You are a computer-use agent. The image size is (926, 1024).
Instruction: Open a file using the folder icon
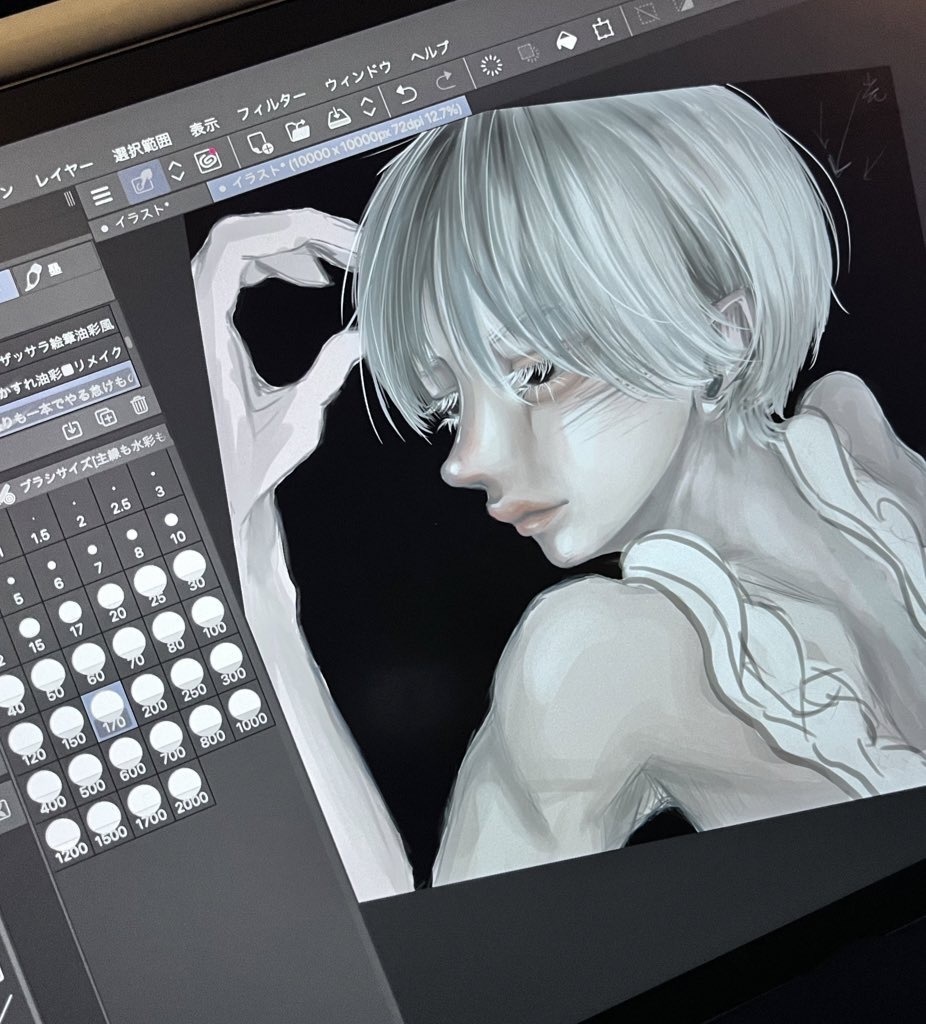[x=298, y=129]
